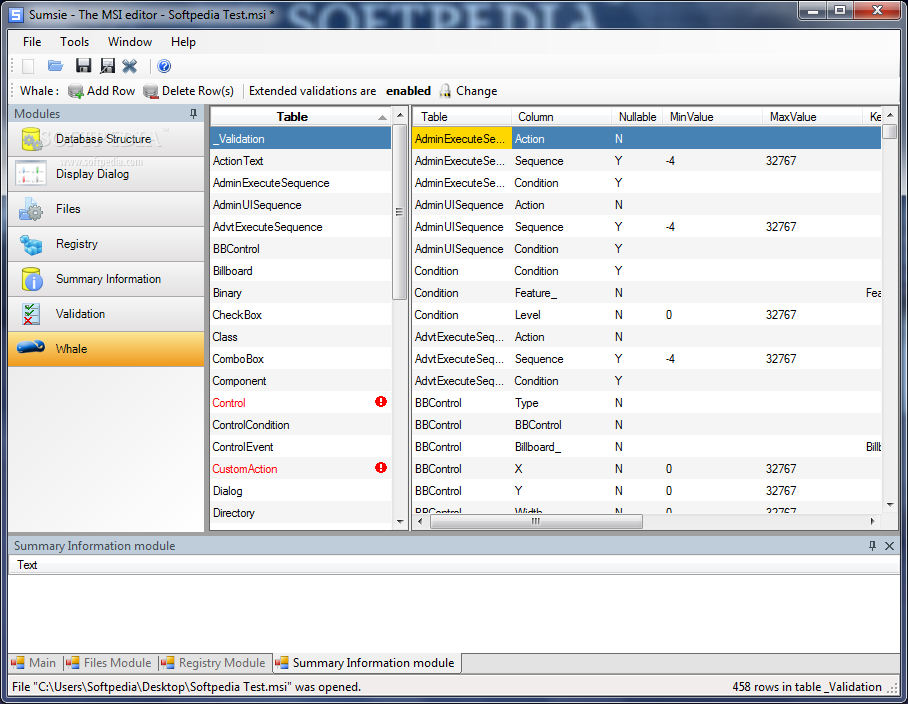This screenshot has width=908, height=704.
Task: Click the highlighted AdminExecuteSe... Action cell
Action: click(462, 139)
